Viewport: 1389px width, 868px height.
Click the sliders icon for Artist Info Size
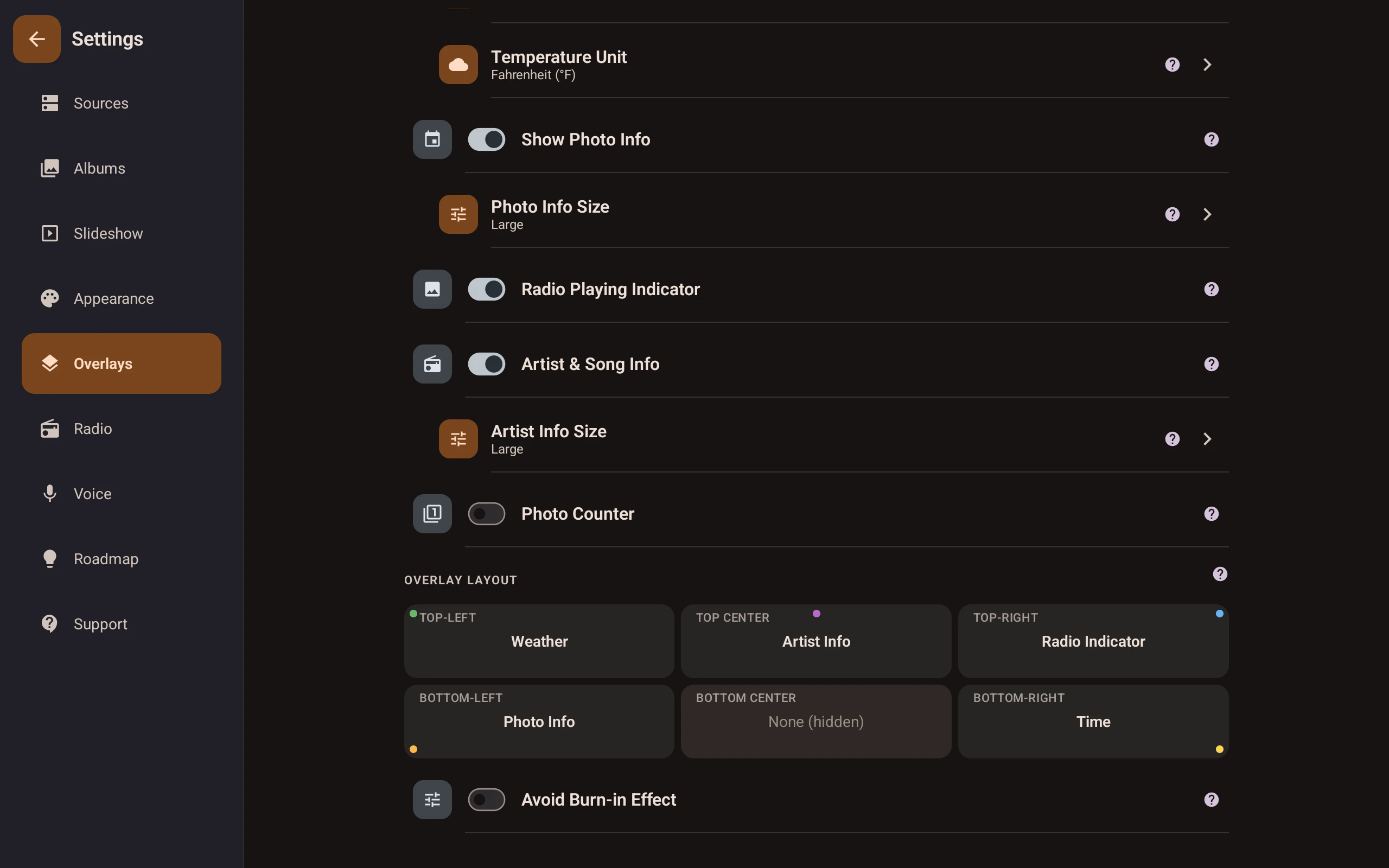tap(458, 438)
